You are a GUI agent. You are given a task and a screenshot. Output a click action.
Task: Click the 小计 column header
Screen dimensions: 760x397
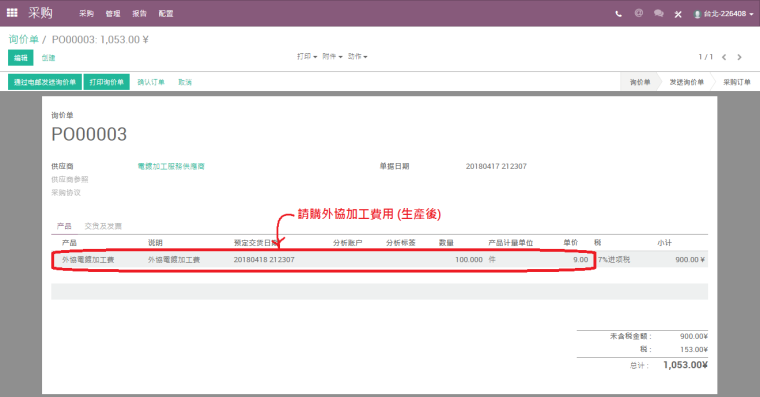click(665, 243)
